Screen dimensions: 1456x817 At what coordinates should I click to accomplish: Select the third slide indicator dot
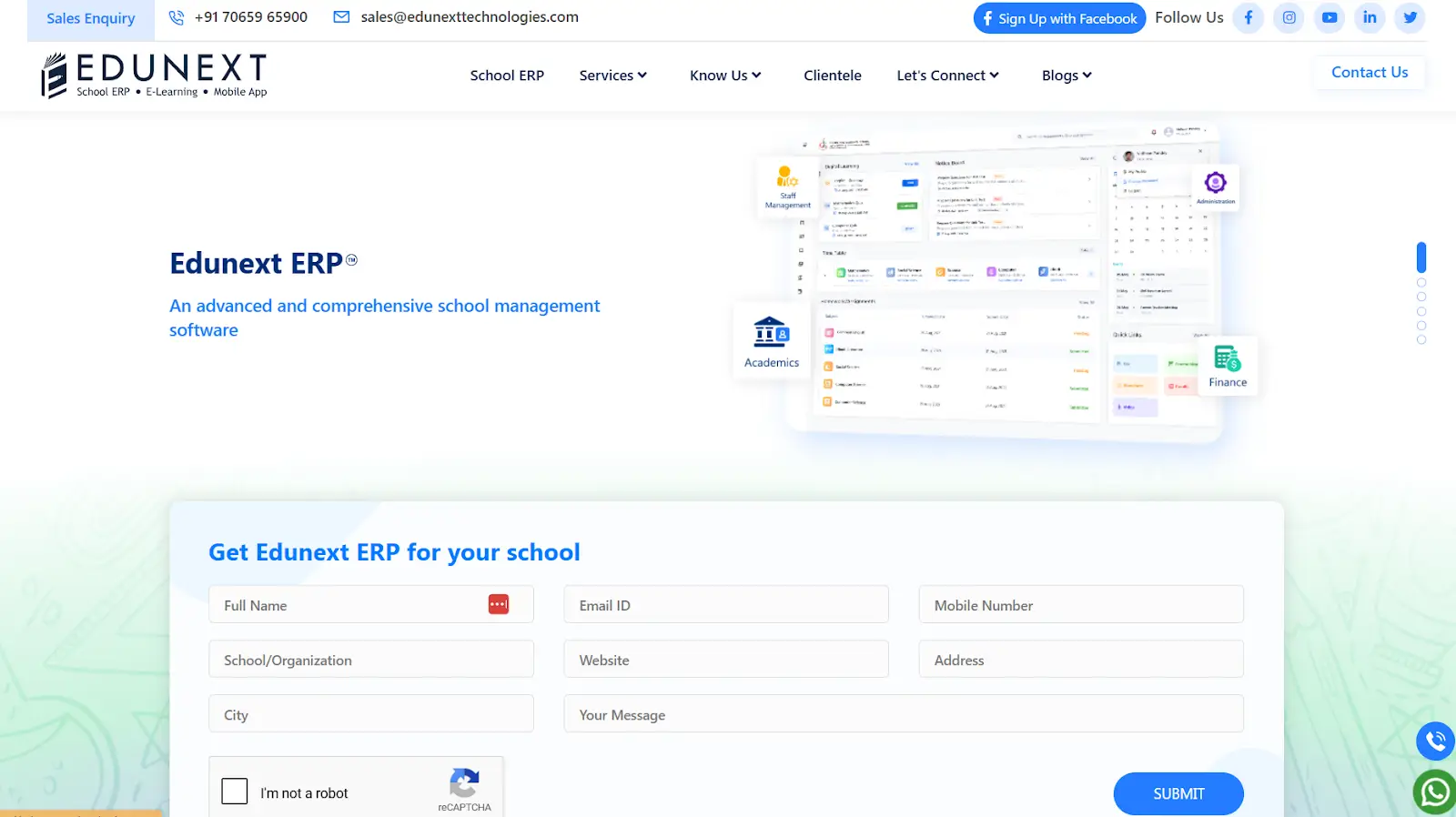point(1421,297)
